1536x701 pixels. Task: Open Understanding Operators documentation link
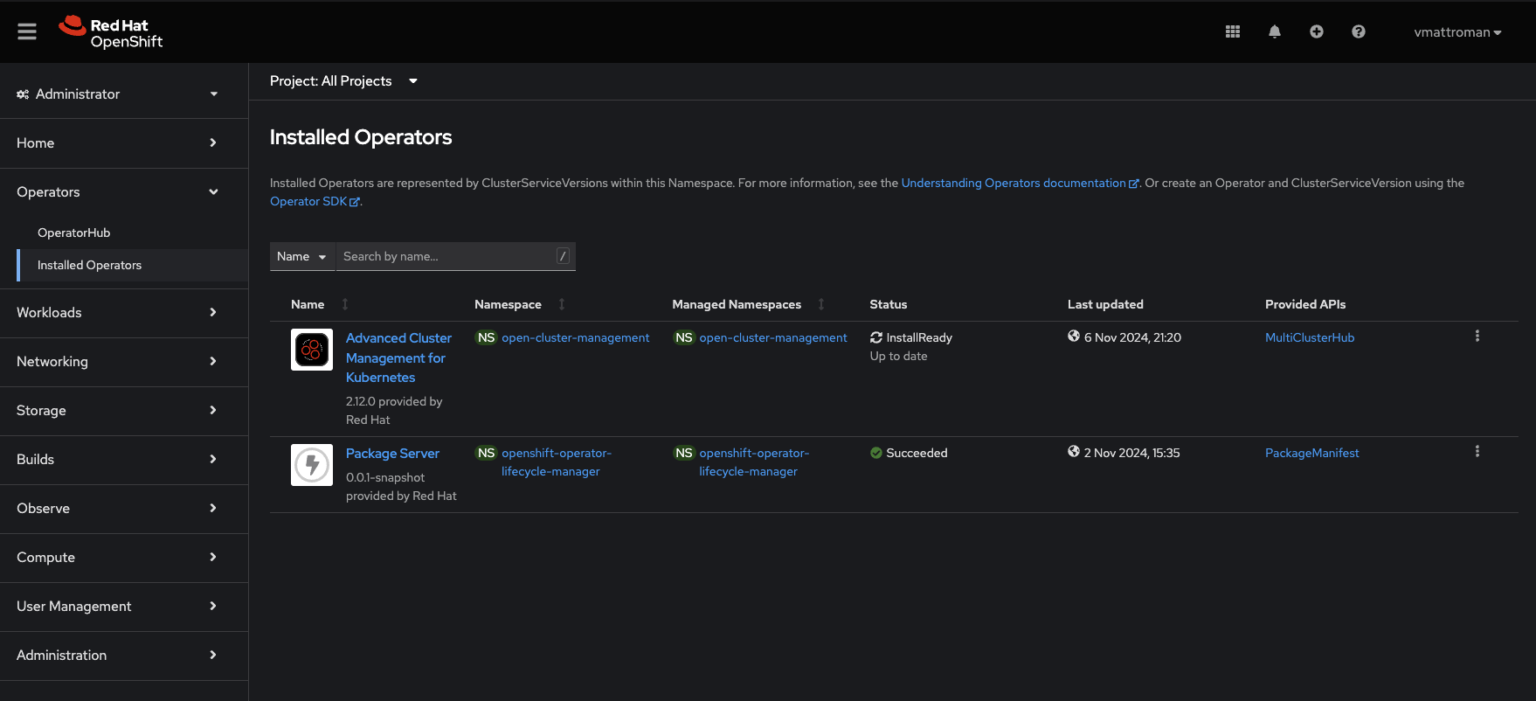(1019, 183)
